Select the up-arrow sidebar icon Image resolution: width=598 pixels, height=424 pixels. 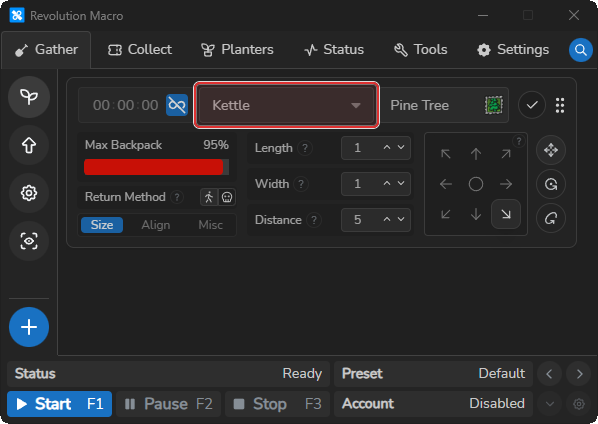click(x=29, y=145)
